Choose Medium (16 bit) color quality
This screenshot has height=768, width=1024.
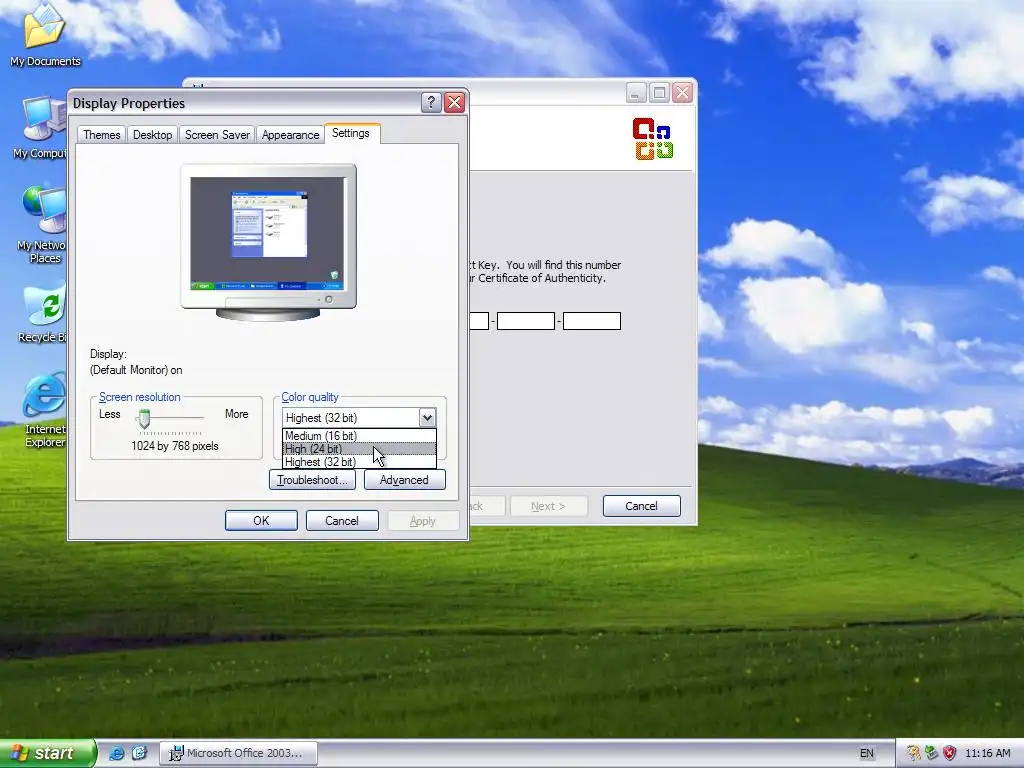pyautogui.click(x=359, y=436)
